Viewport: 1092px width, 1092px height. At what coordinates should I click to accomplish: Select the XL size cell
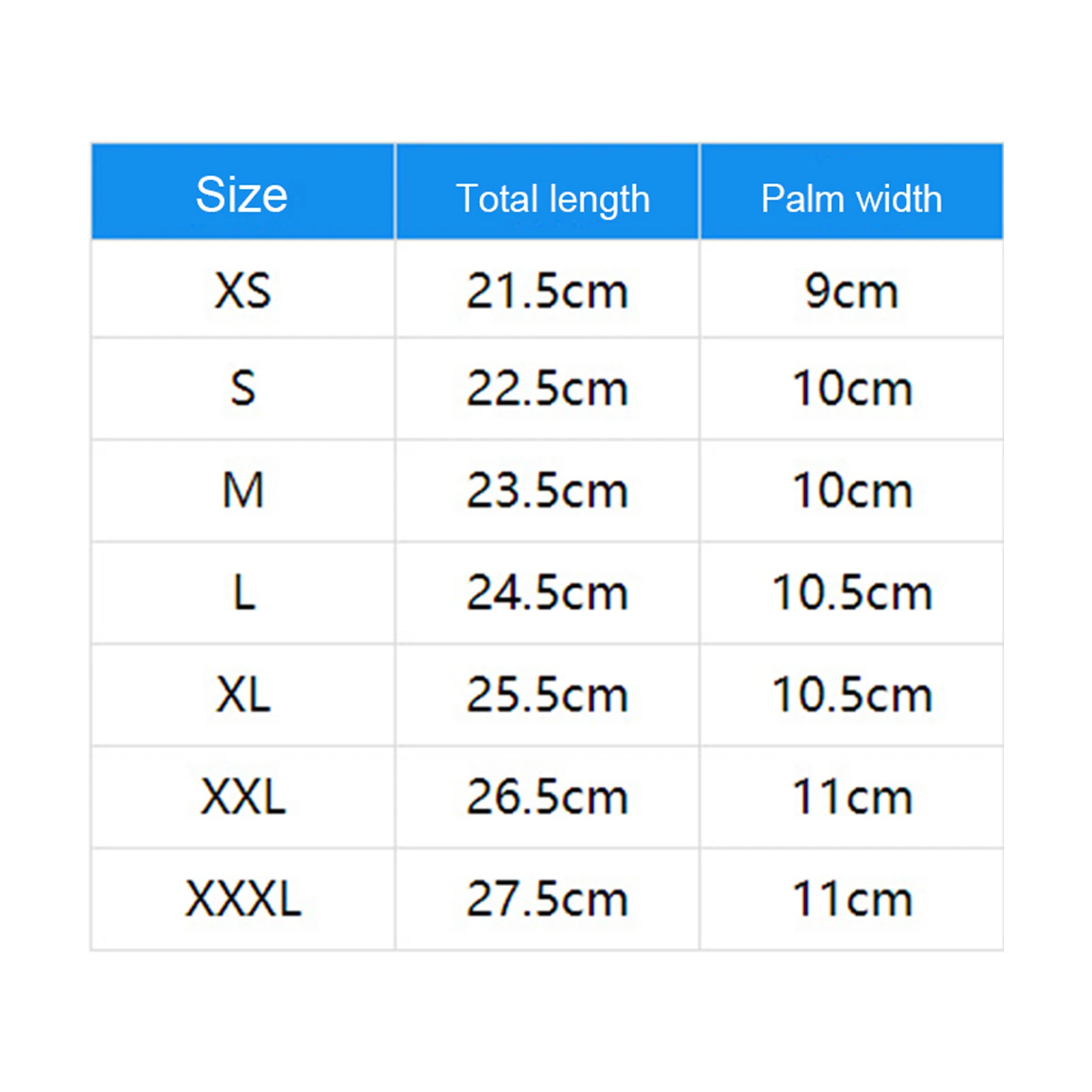(243, 694)
